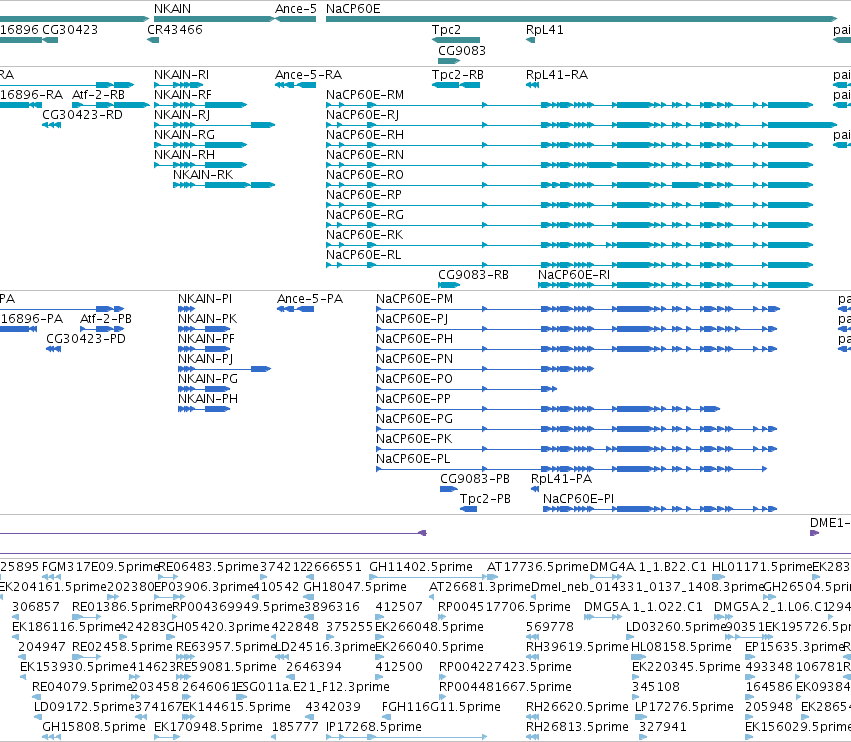Select the CG30423-PD protein label

point(86,339)
